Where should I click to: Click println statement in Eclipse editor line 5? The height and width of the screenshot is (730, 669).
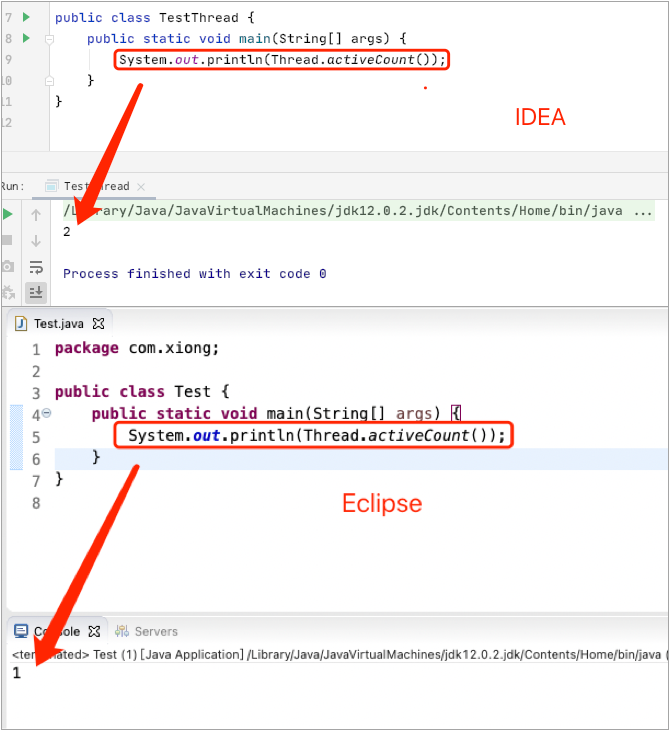(x=317, y=436)
